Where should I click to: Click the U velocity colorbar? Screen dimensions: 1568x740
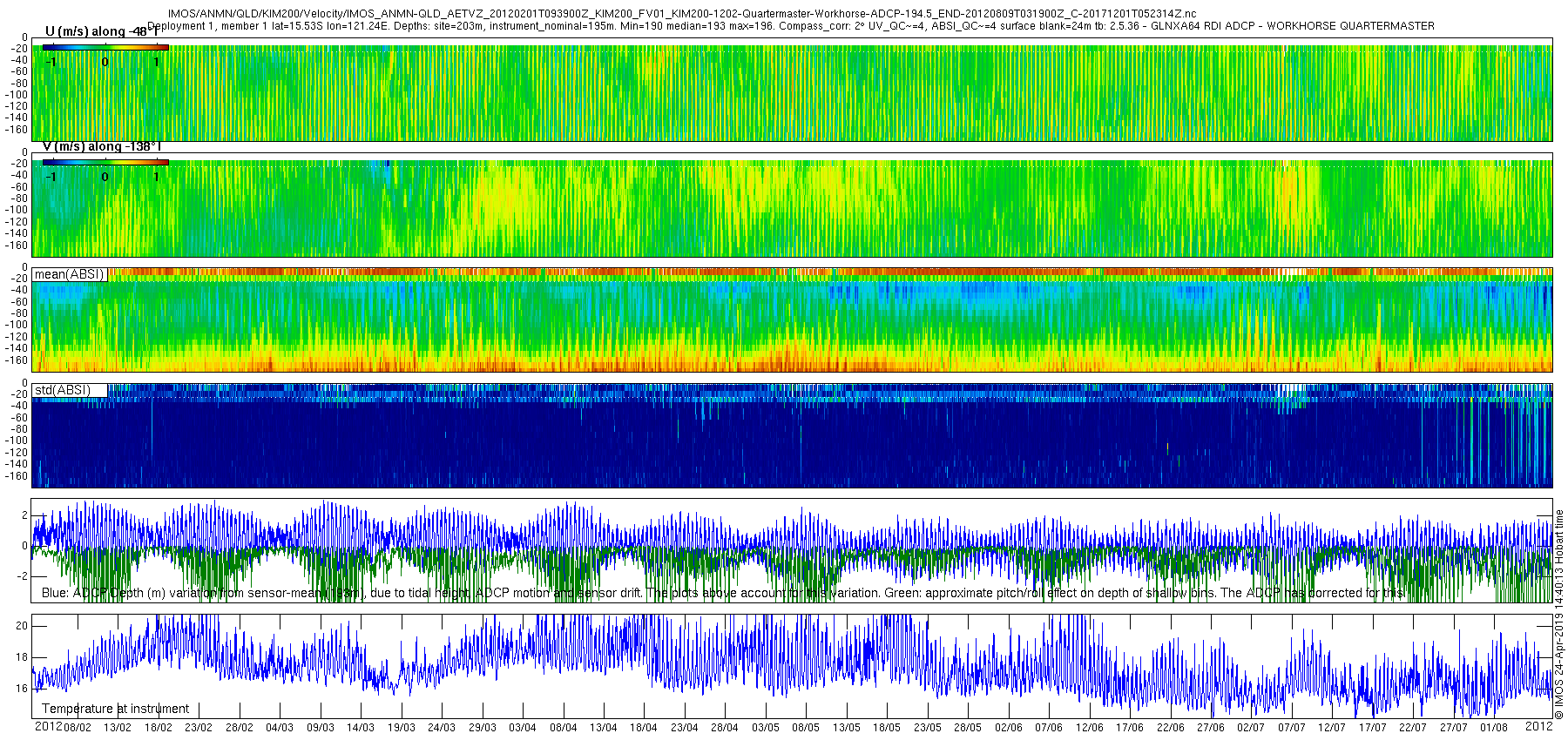(x=105, y=48)
